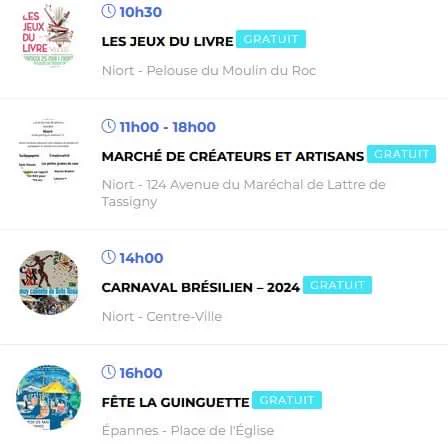The image size is (448, 448).
Task: Click GRATUIT badge on Les Jeux du Livre
Action: pyautogui.click(x=271, y=39)
